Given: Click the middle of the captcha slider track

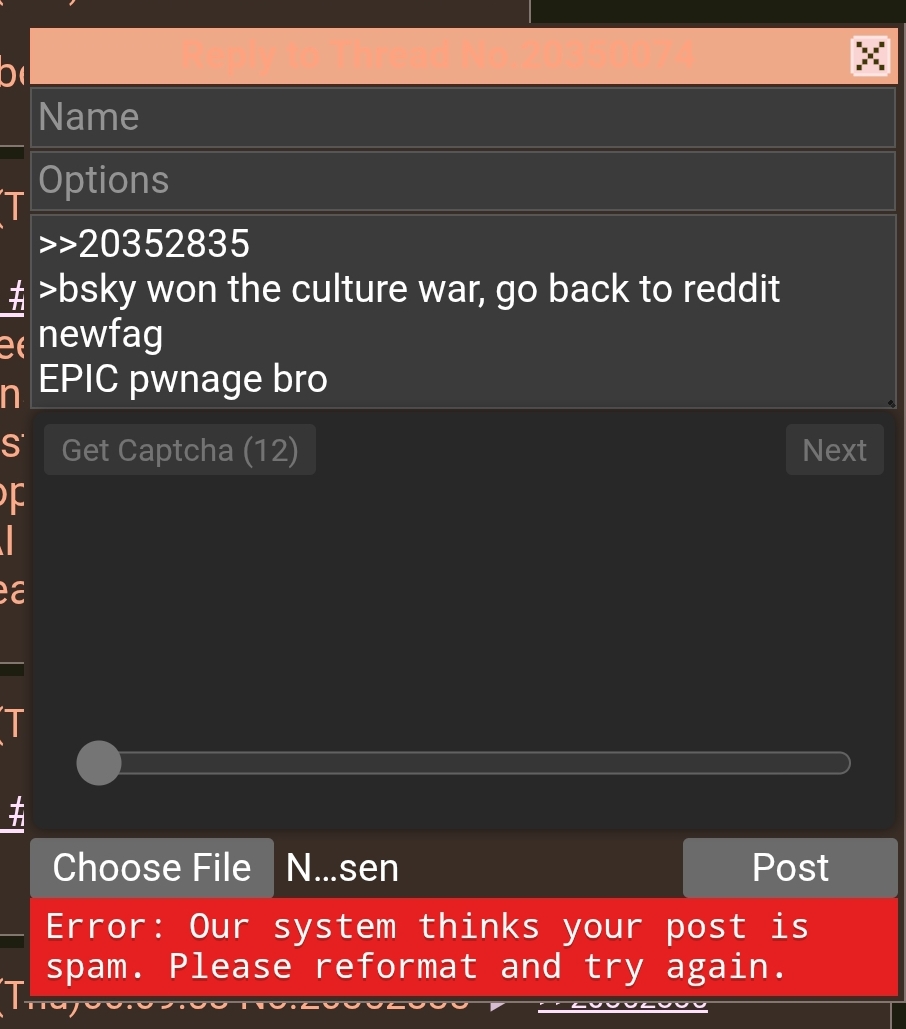Looking at the screenshot, I should [x=463, y=763].
